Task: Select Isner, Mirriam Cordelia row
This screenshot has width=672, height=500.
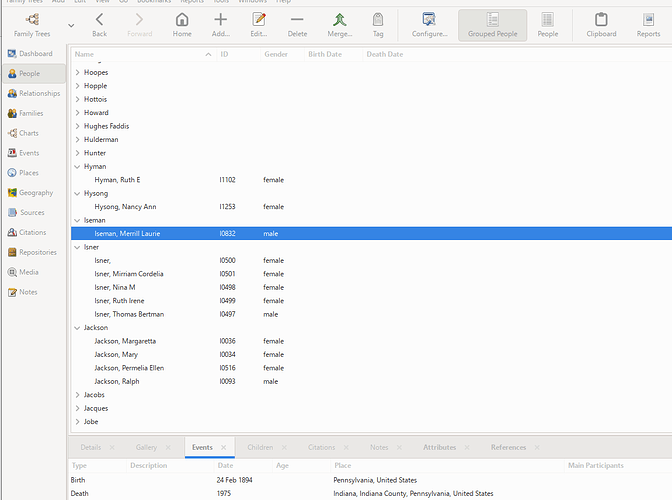Action: (x=371, y=274)
